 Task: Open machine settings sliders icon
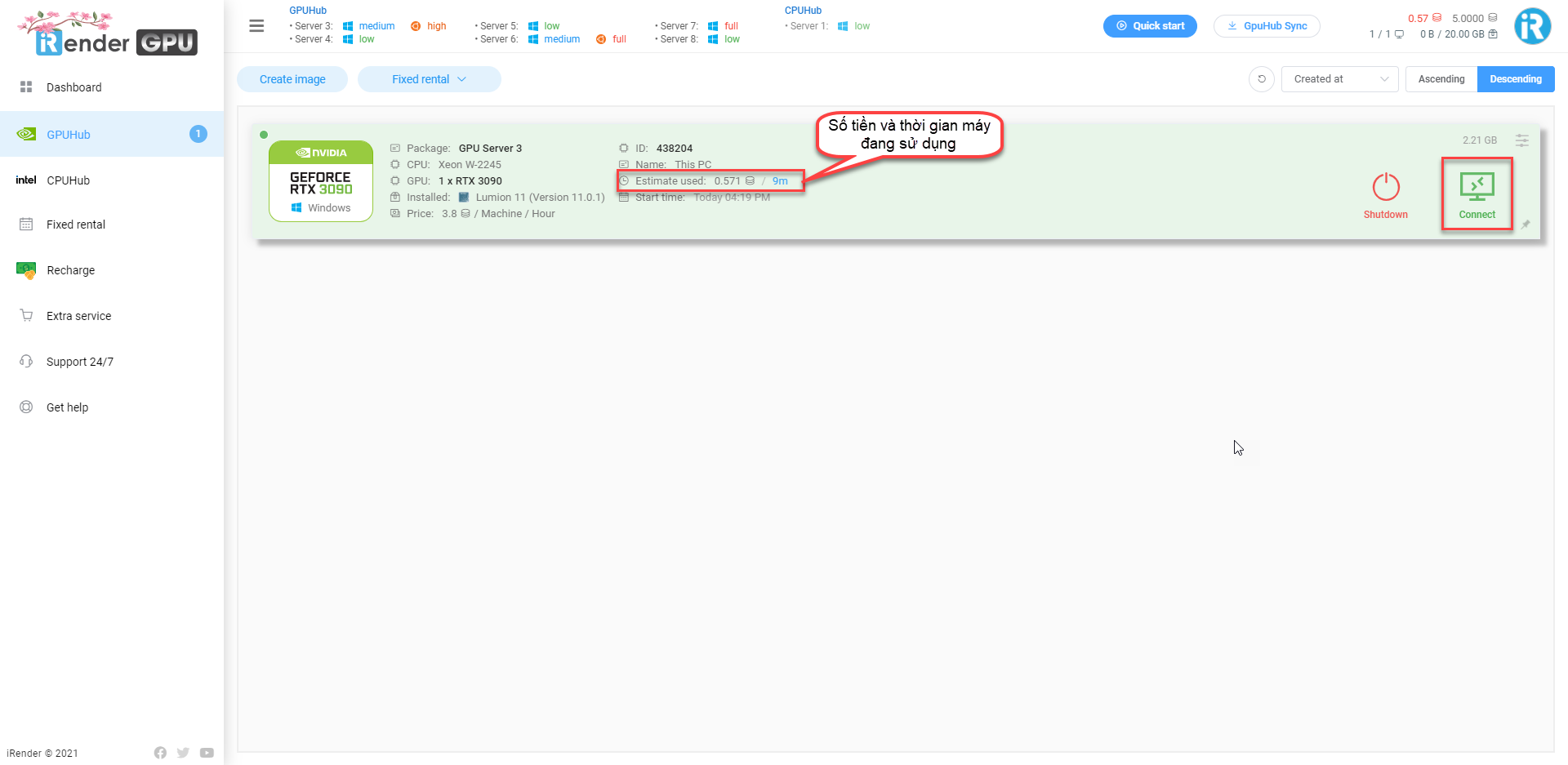click(1522, 140)
